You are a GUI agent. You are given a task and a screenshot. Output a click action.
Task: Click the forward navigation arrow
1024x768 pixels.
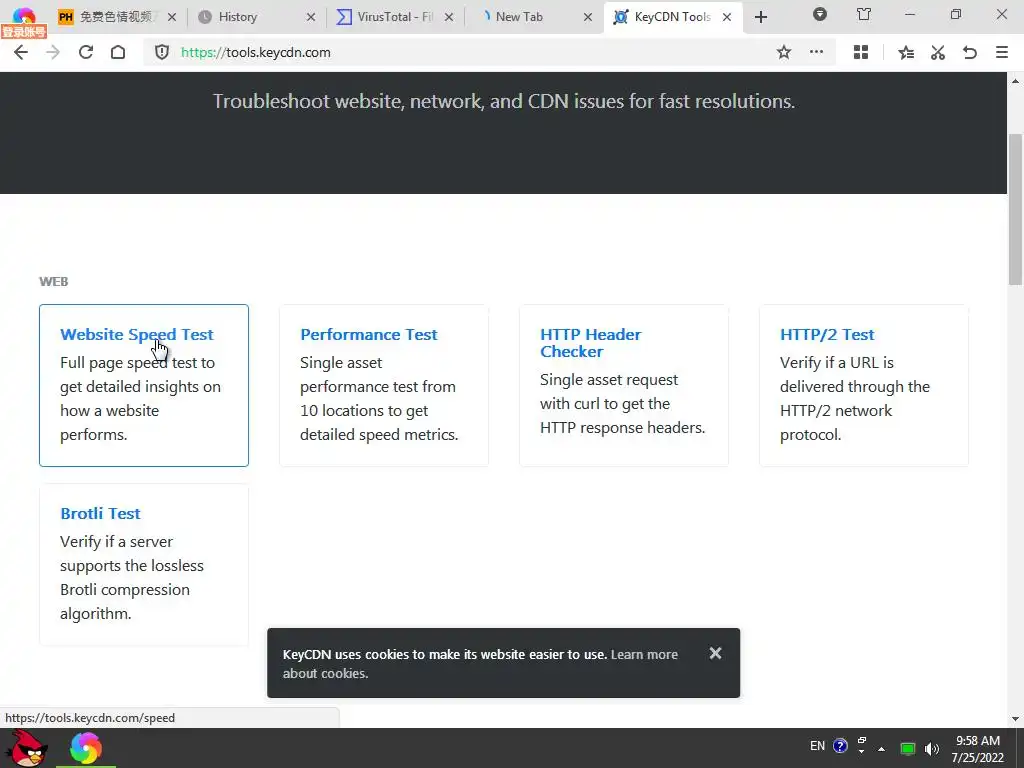click(x=53, y=52)
